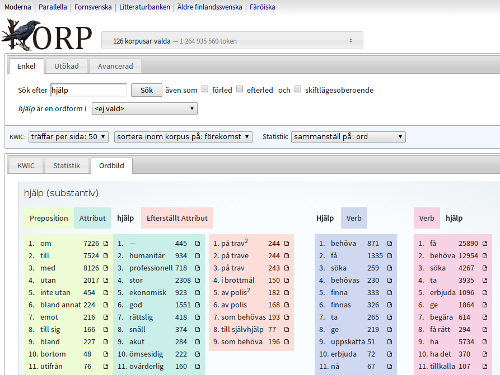The image size is (500, 375).
Task: Click the Korp raven logo
Action: pos(47,35)
